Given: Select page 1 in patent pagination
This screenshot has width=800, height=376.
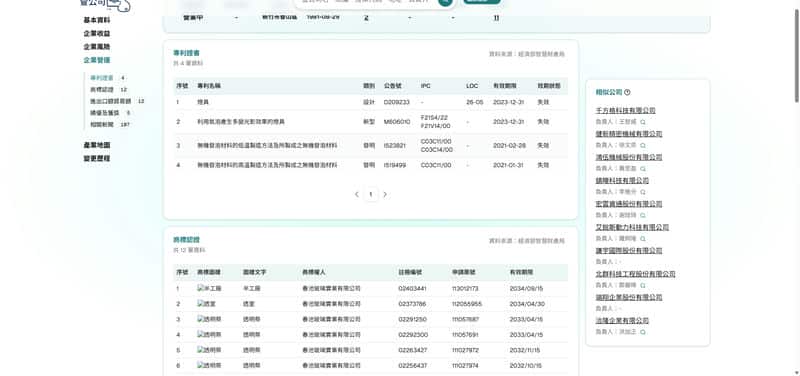Looking at the screenshot, I should coord(371,194).
